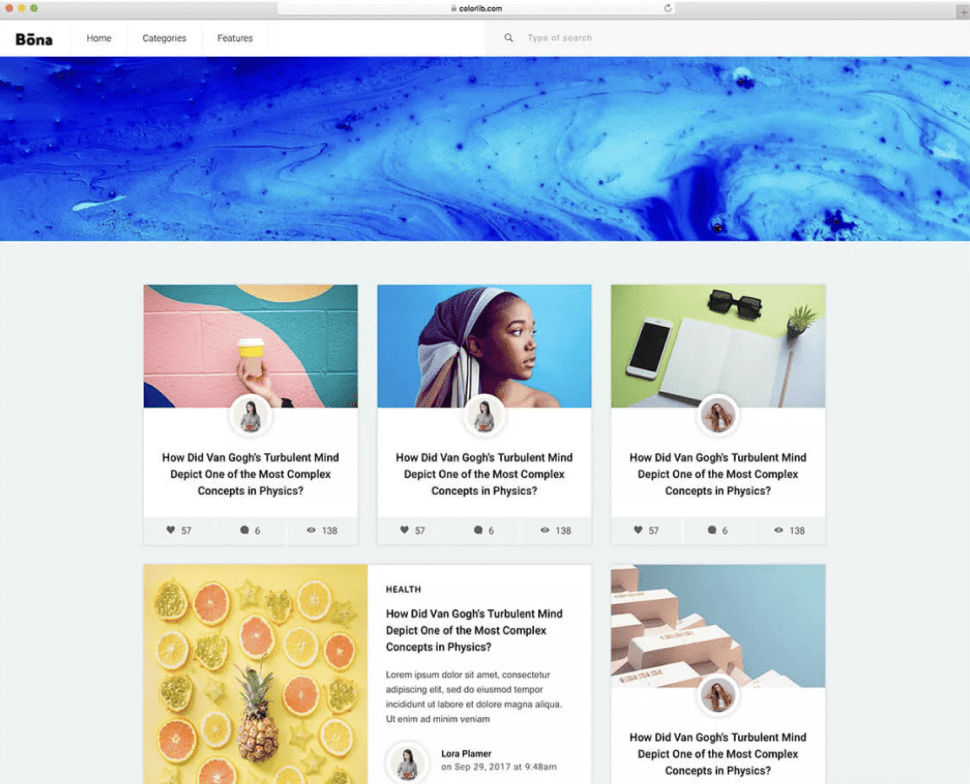Click the author avatar on the notebook card
This screenshot has width=970, height=784.
click(x=718, y=415)
